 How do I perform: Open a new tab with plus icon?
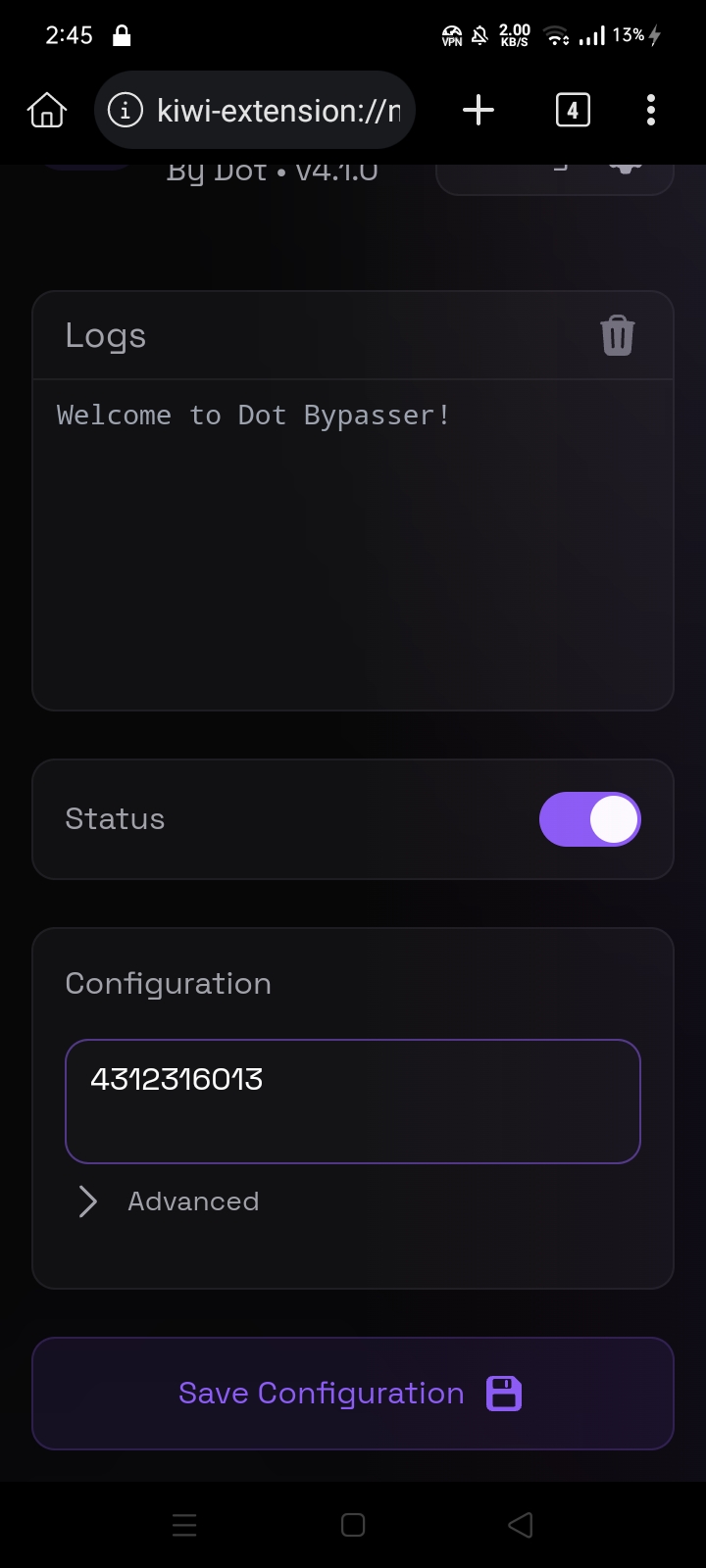pos(478,110)
